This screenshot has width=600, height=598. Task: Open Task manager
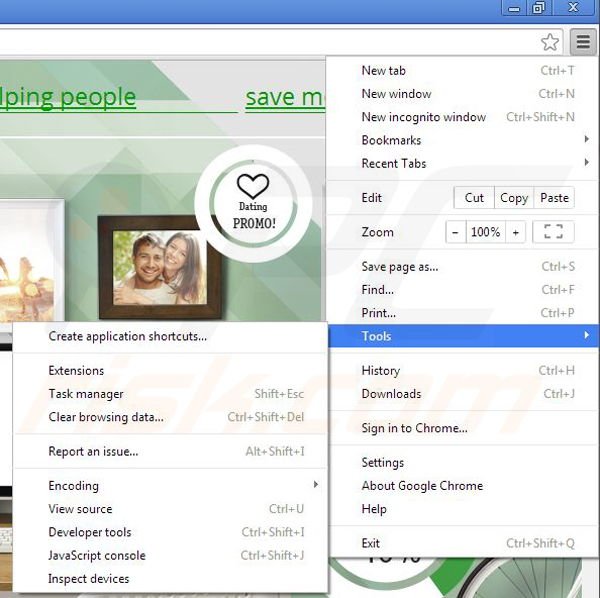(170, 394)
